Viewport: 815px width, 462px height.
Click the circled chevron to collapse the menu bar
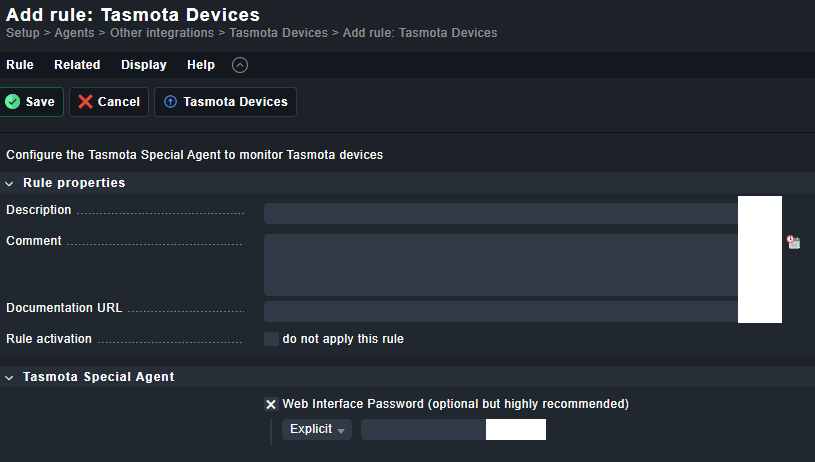click(239, 65)
